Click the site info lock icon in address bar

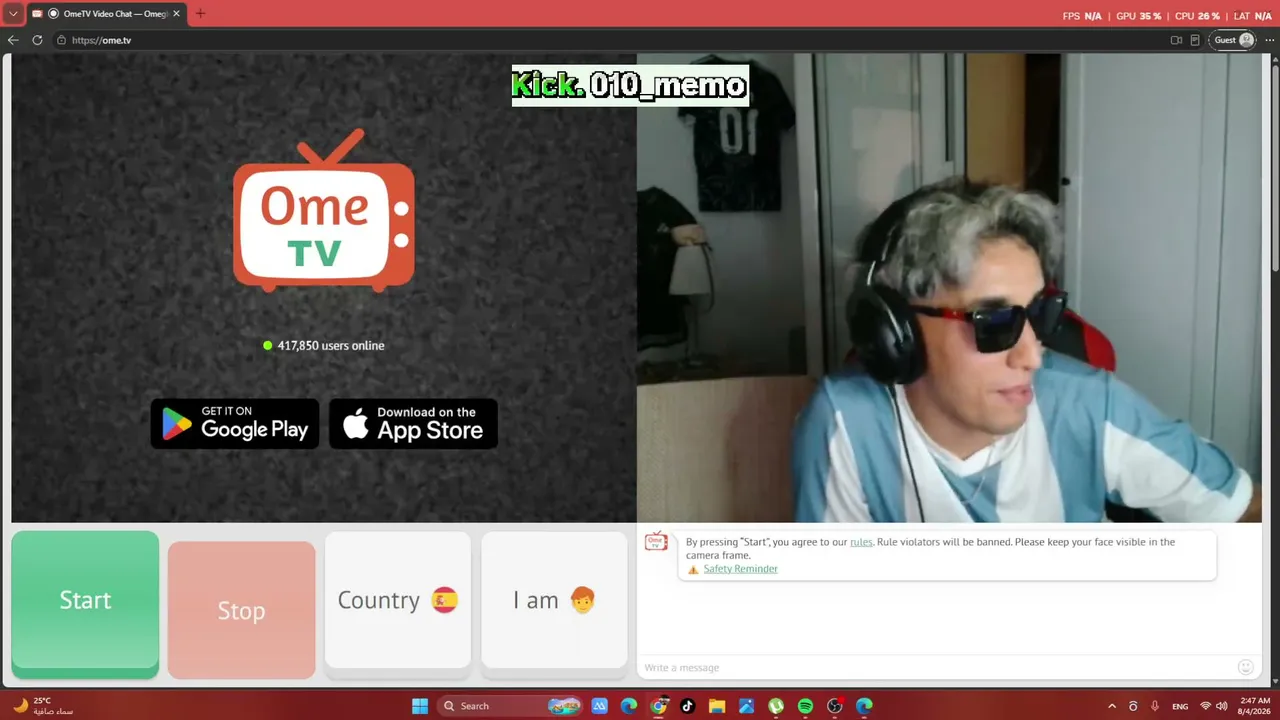(x=61, y=40)
